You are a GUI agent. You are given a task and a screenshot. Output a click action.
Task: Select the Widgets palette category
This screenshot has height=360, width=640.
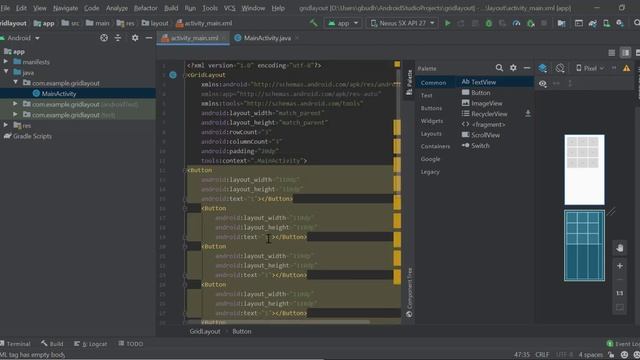pyautogui.click(x=432, y=121)
